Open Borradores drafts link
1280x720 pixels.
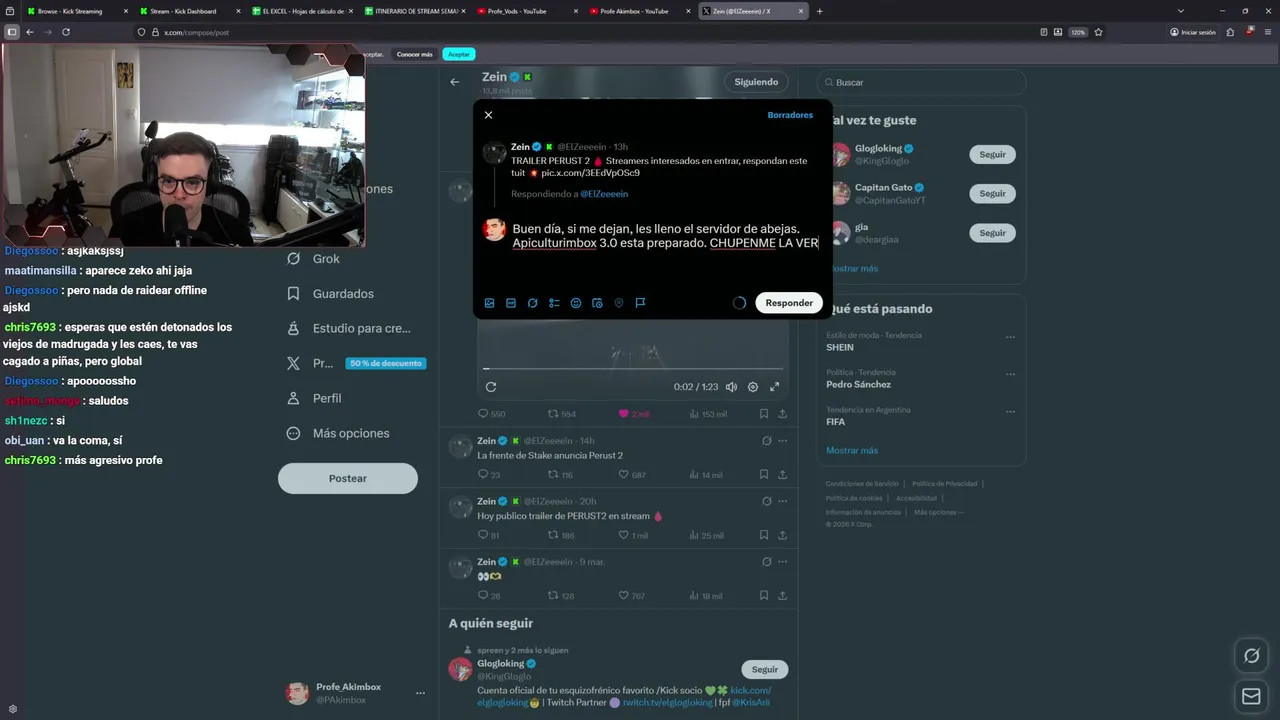[790, 115]
